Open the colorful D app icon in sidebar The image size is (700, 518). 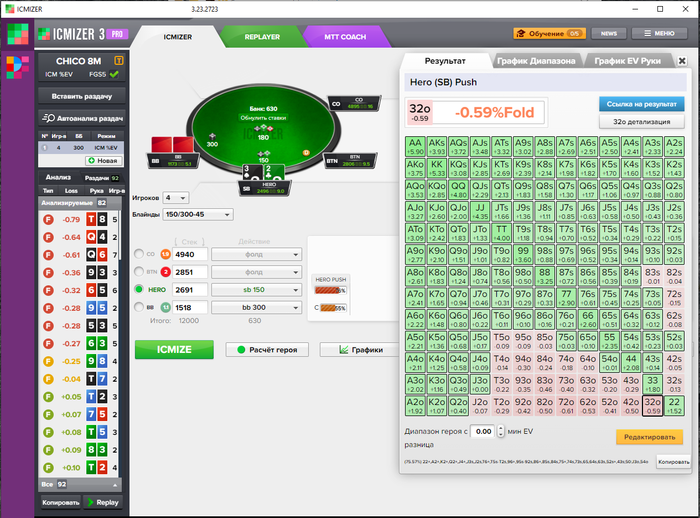point(18,67)
